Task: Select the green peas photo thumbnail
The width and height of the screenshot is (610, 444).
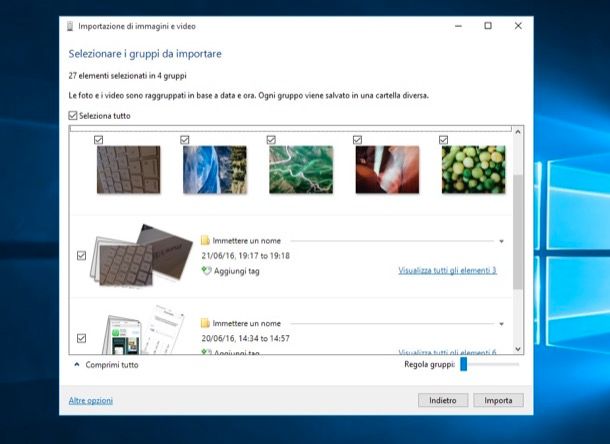Action: point(473,170)
